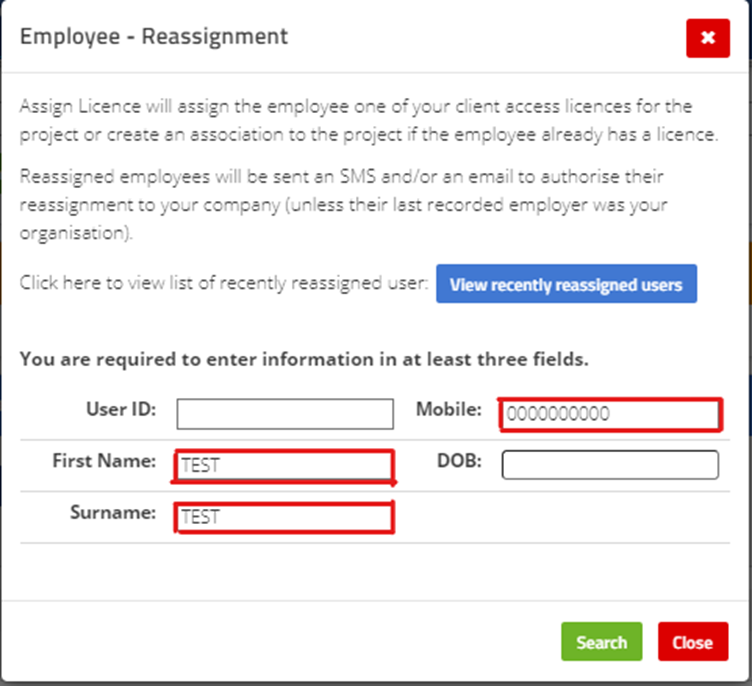The width and height of the screenshot is (752, 686).
Task: Click the red Close button
Action: [x=693, y=641]
